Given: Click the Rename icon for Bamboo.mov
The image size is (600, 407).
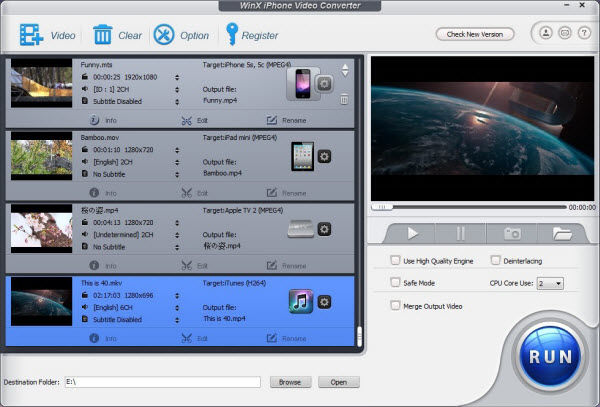Looking at the screenshot, I should pos(272,193).
